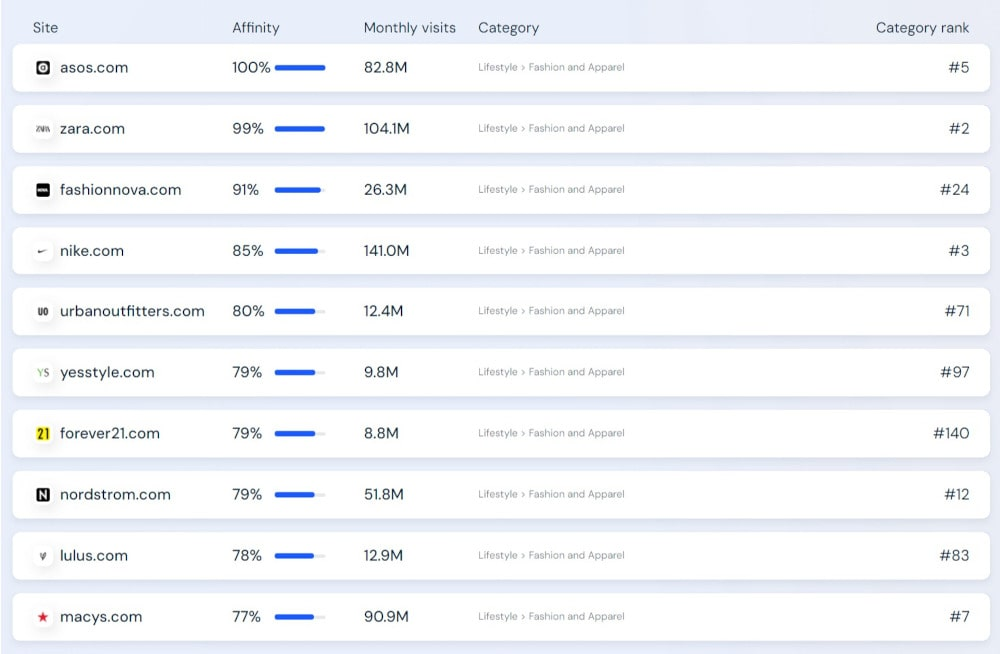Viewport: 1000px width, 654px height.
Task: Click the Fashion and Apparel category for nike.com
Action: click(x=577, y=251)
